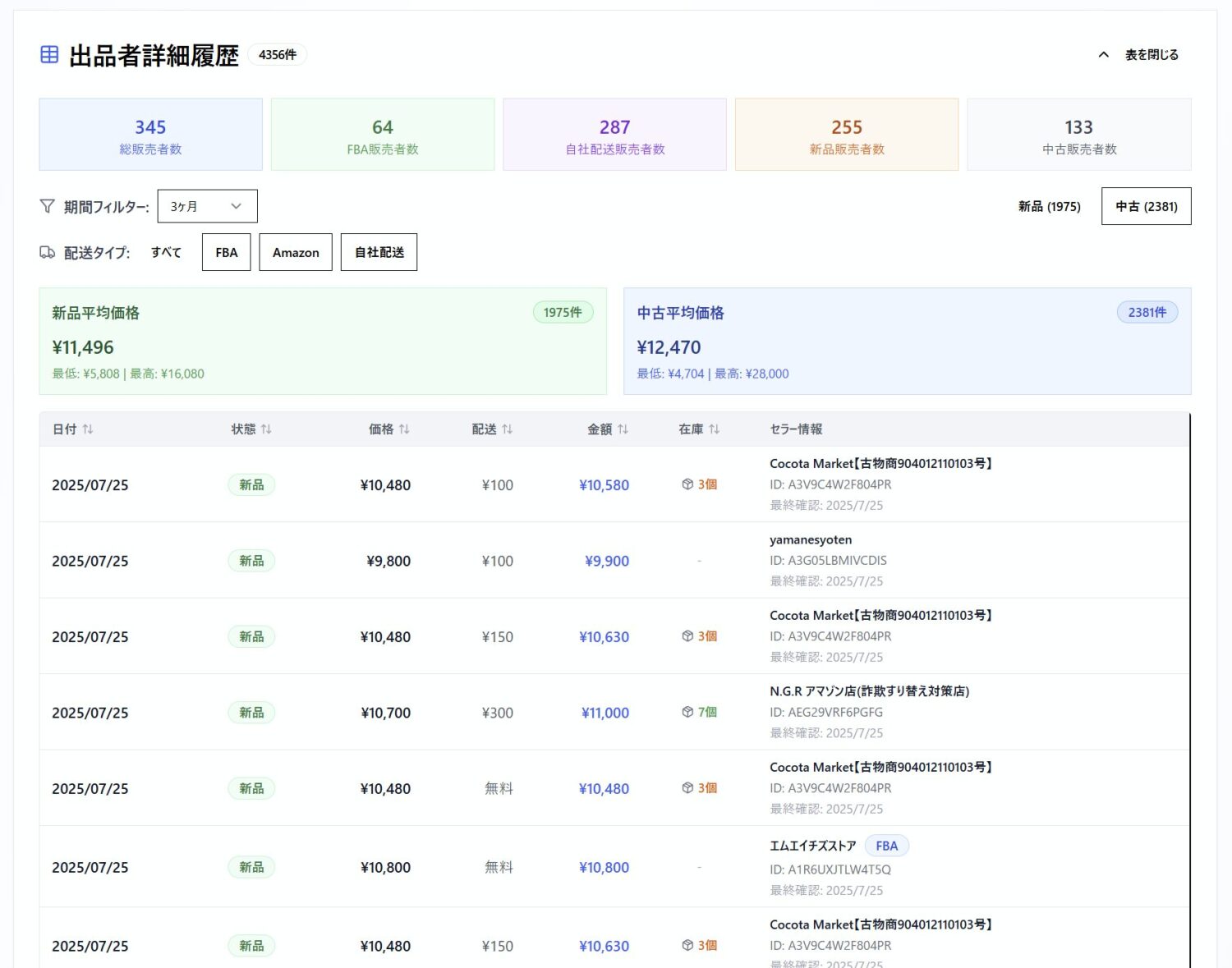Viewport: 1232px width, 968px height.
Task: Click 最低: ¥5,808 | 最高: ¥16,080 text
Action: [128, 374]
